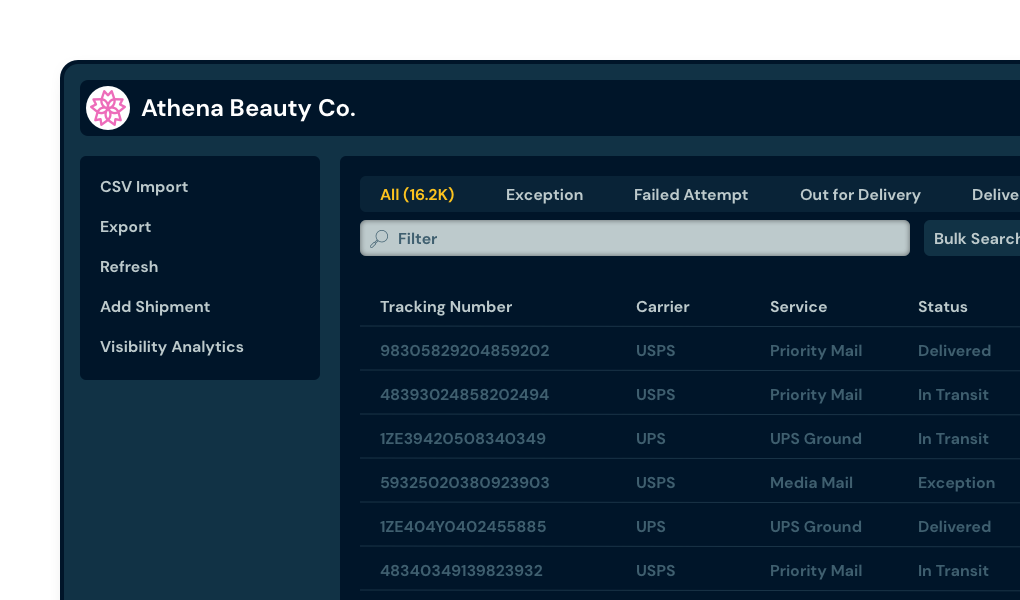Sort by the Status column header
This screenshot has width=1020, height=600.
[x=943, y=306]
